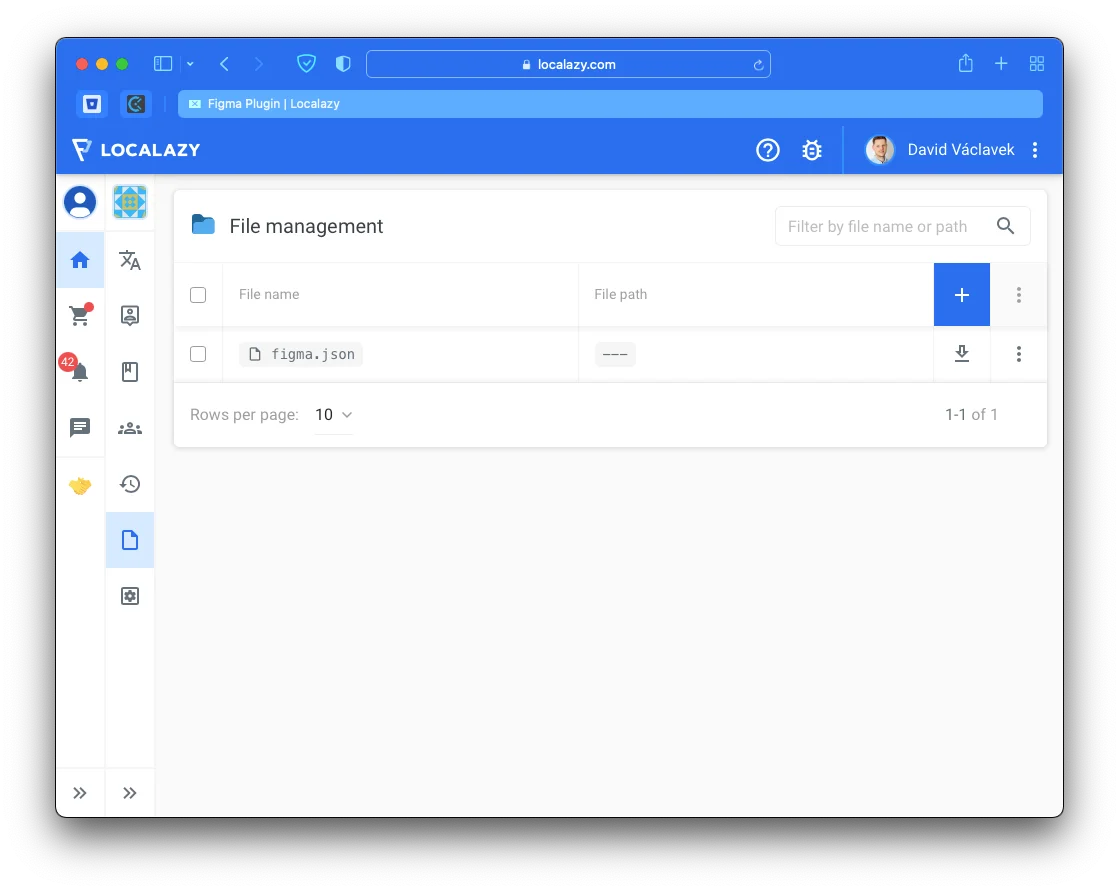Open the three-dot menu for figma.json
Viewport: 1119px width, 891px height.
(1018, 354)
